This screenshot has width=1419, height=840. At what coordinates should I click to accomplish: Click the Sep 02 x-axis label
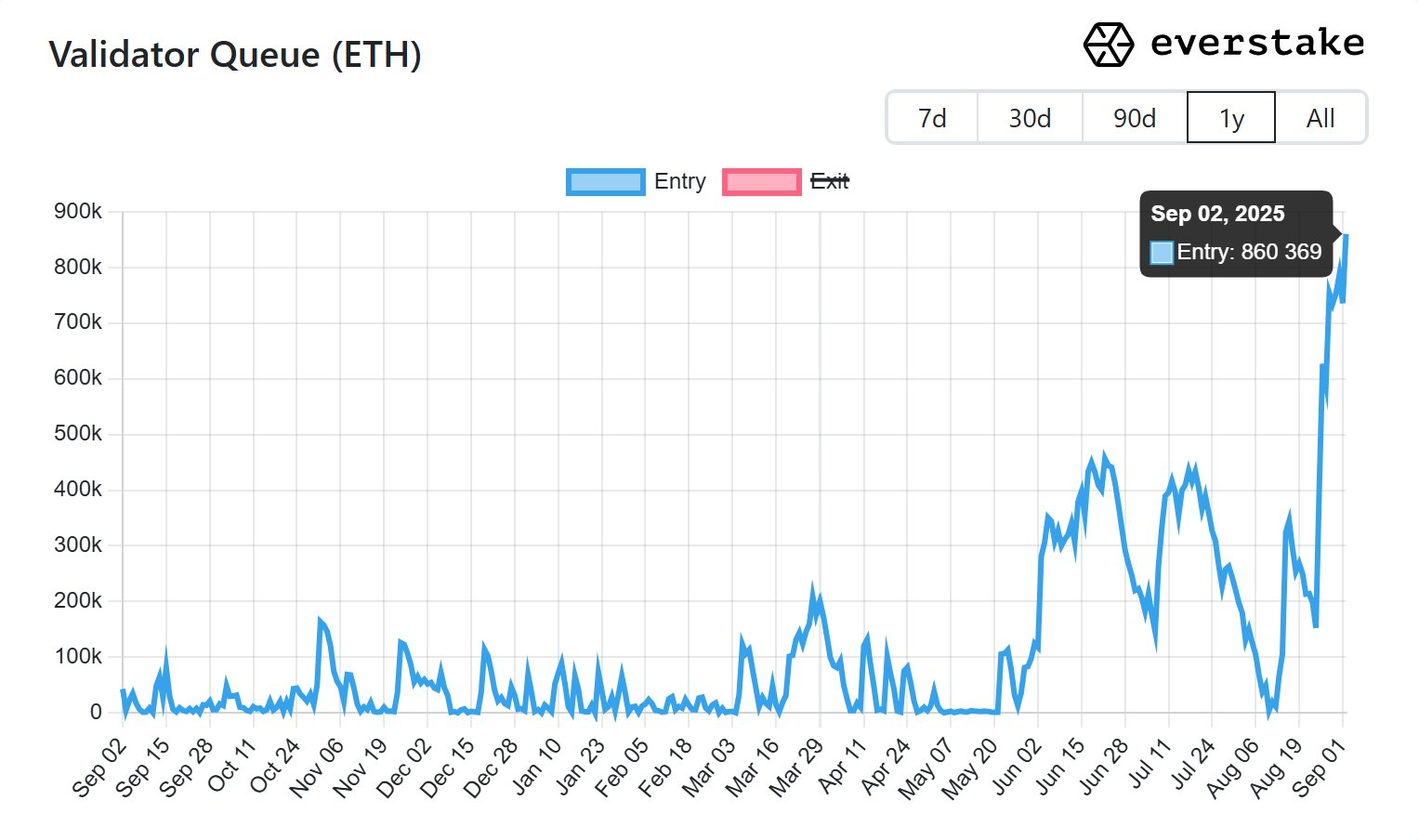pyautogui.click(x=97, y=766)
